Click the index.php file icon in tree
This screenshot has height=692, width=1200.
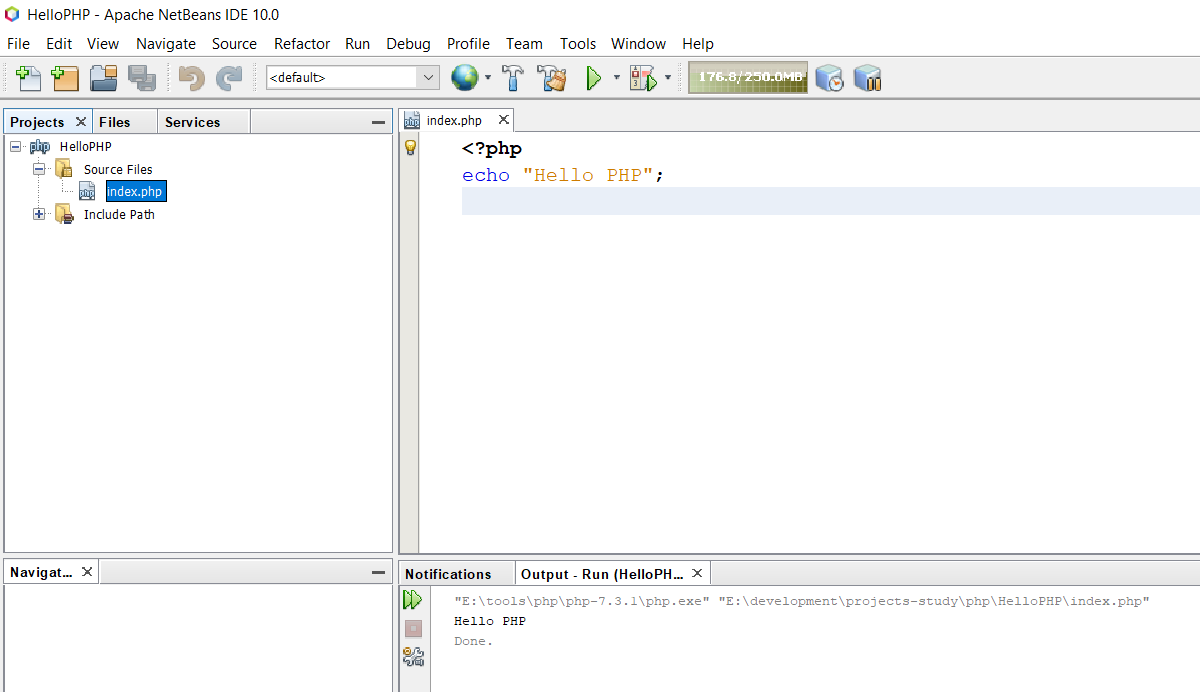click(88, 191)
